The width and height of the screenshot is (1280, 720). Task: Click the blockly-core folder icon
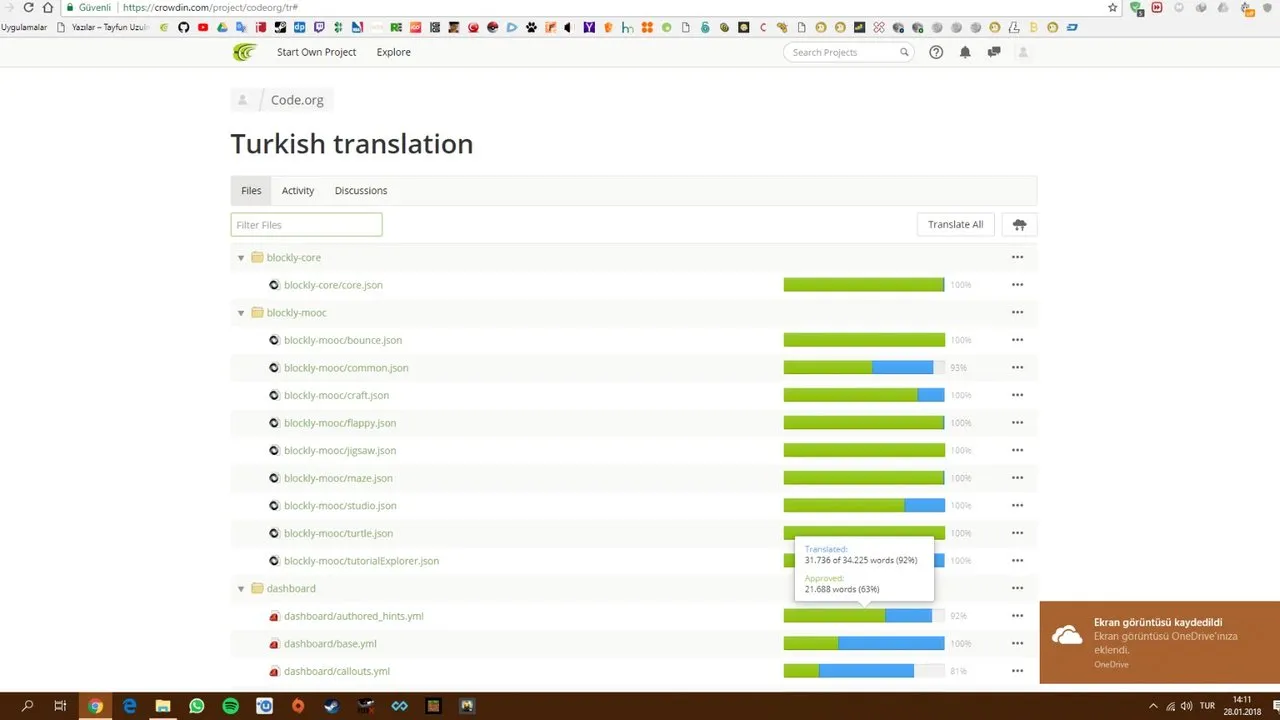[257, 257]
